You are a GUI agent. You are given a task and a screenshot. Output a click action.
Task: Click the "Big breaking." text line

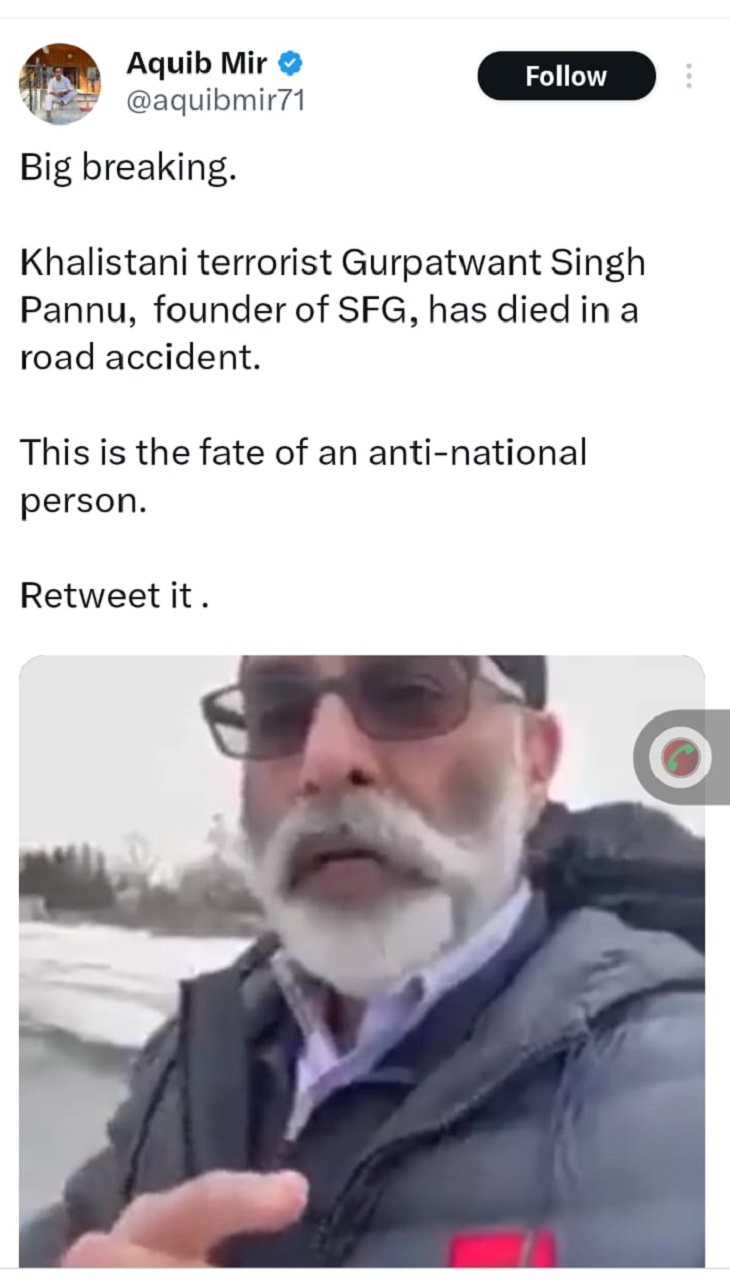click(129, 167)
